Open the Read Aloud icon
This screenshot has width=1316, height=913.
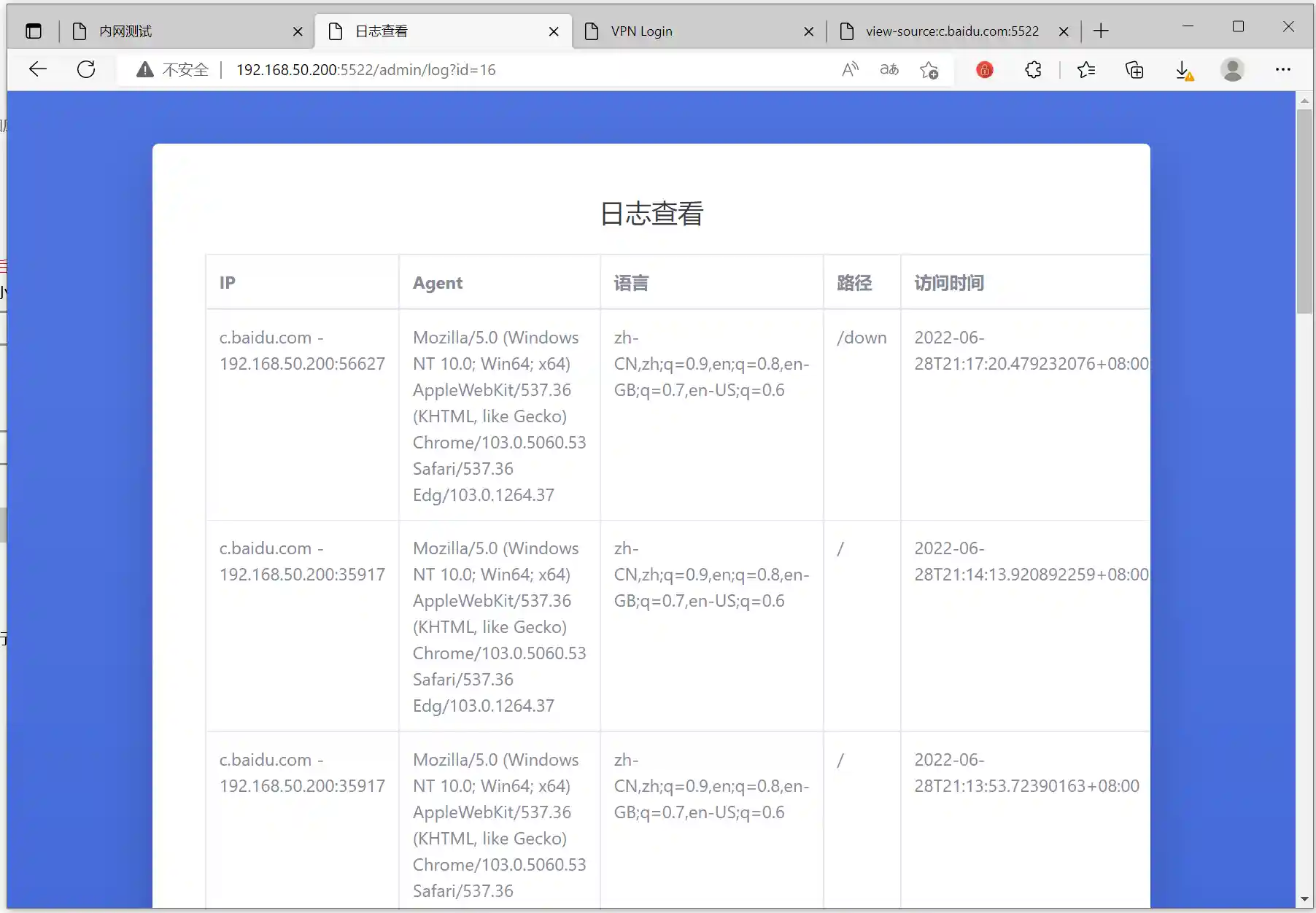click(850, 70)
